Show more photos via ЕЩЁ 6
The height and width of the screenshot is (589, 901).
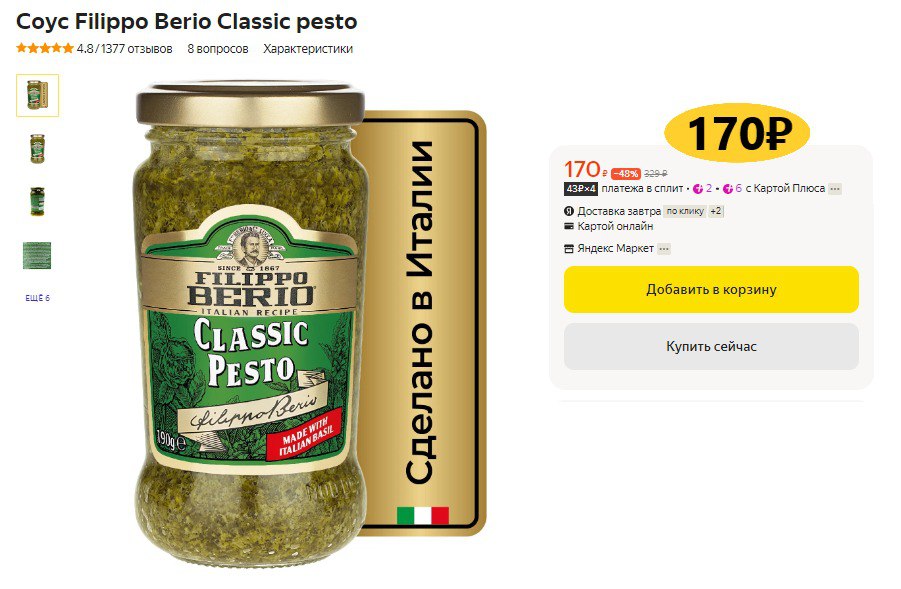(x=37, y=298)
